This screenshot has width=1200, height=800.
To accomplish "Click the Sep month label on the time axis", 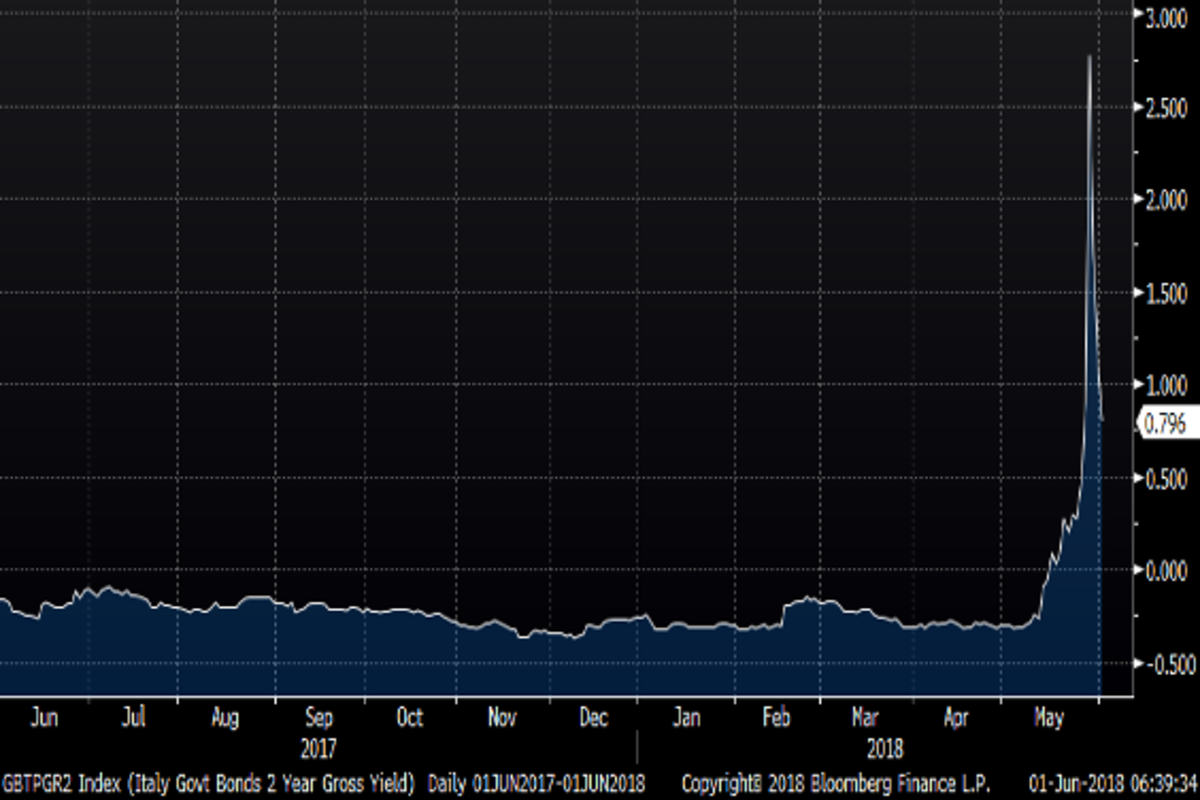I will point(318,718).
